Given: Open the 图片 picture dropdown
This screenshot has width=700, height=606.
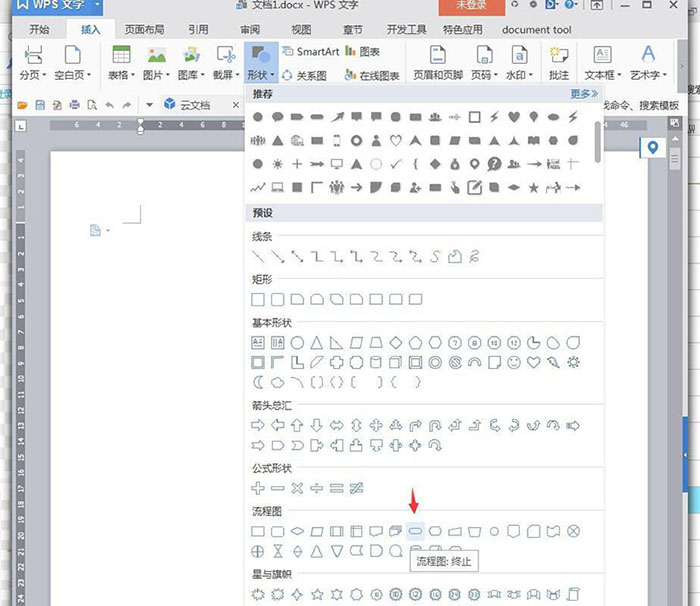Looking at the screenshot, I should point(156,63).
